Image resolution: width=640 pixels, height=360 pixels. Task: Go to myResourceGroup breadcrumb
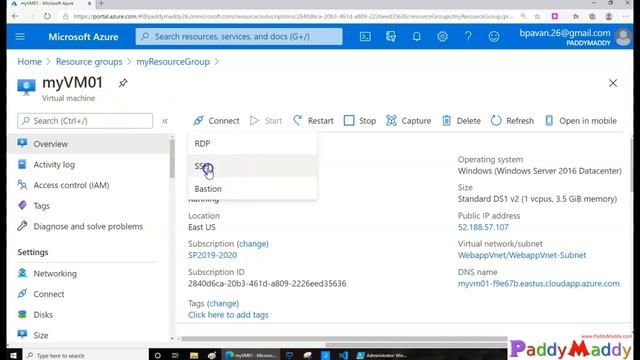(173, 62)
